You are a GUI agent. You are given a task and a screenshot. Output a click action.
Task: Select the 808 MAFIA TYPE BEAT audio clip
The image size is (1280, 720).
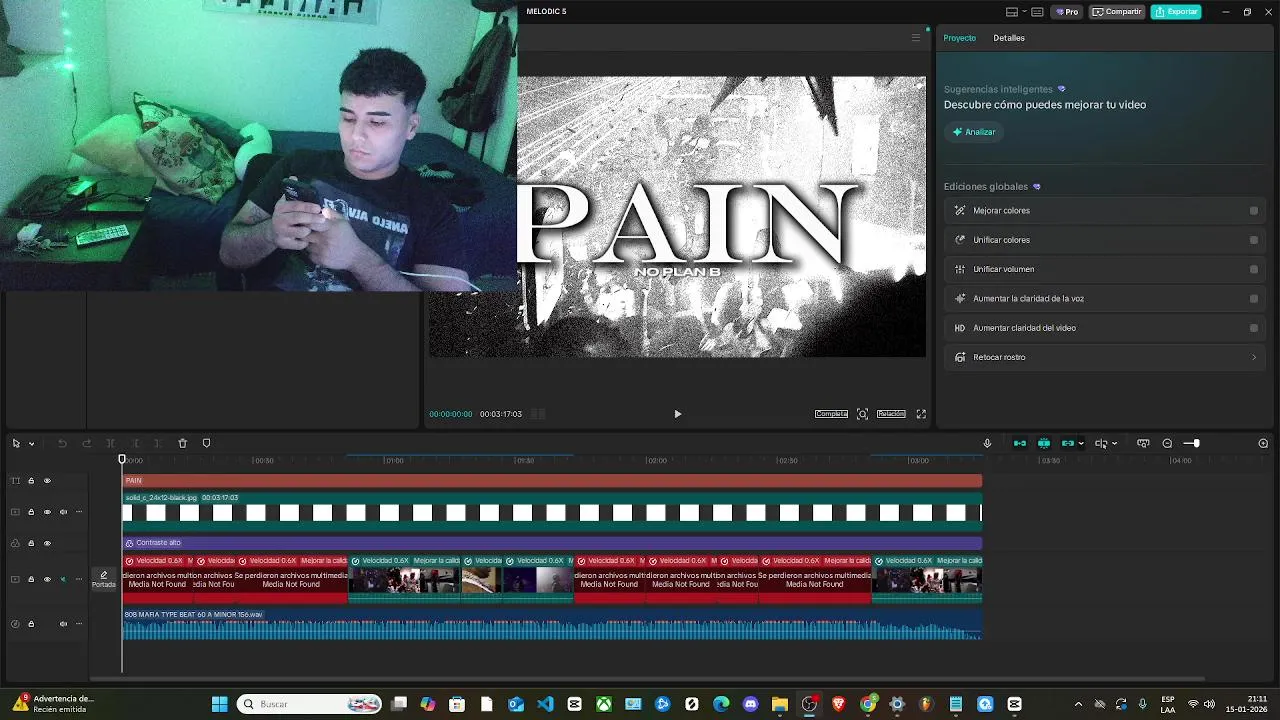click(x=552, y=624)
